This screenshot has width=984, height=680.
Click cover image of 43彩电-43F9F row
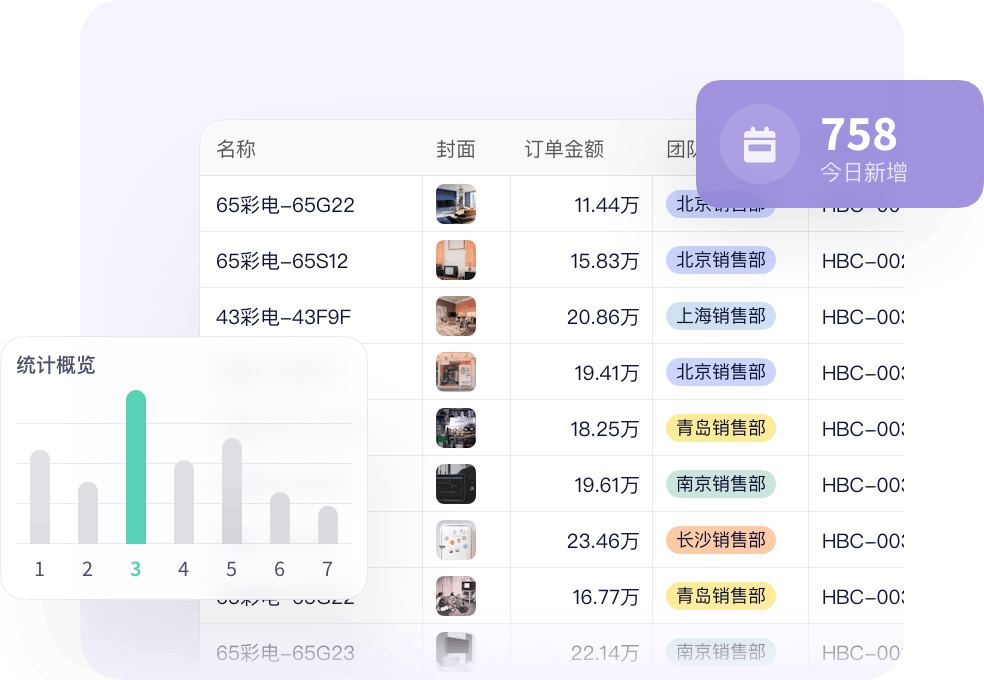456,316
